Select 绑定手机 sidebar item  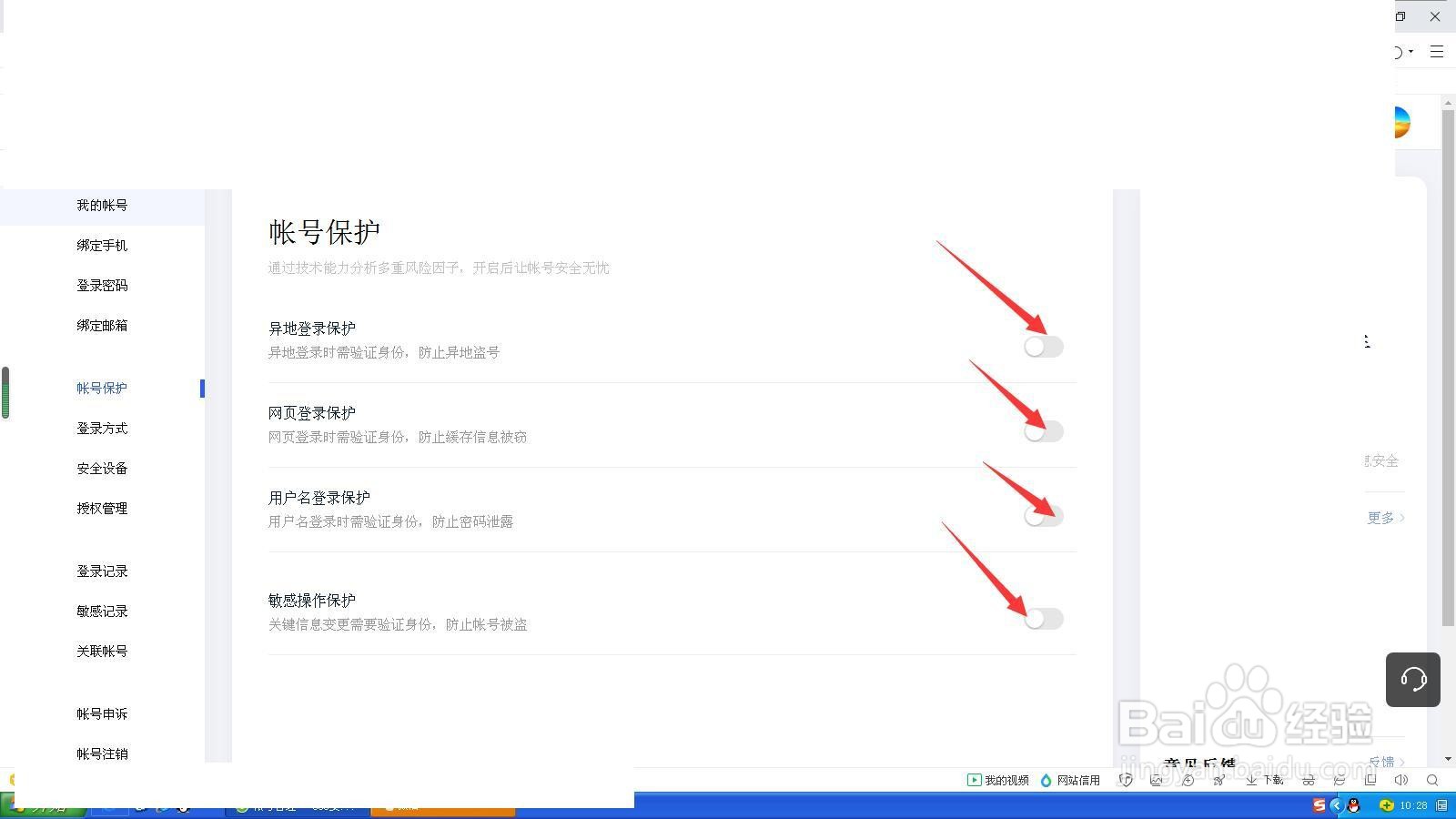[x=102, y=246]
